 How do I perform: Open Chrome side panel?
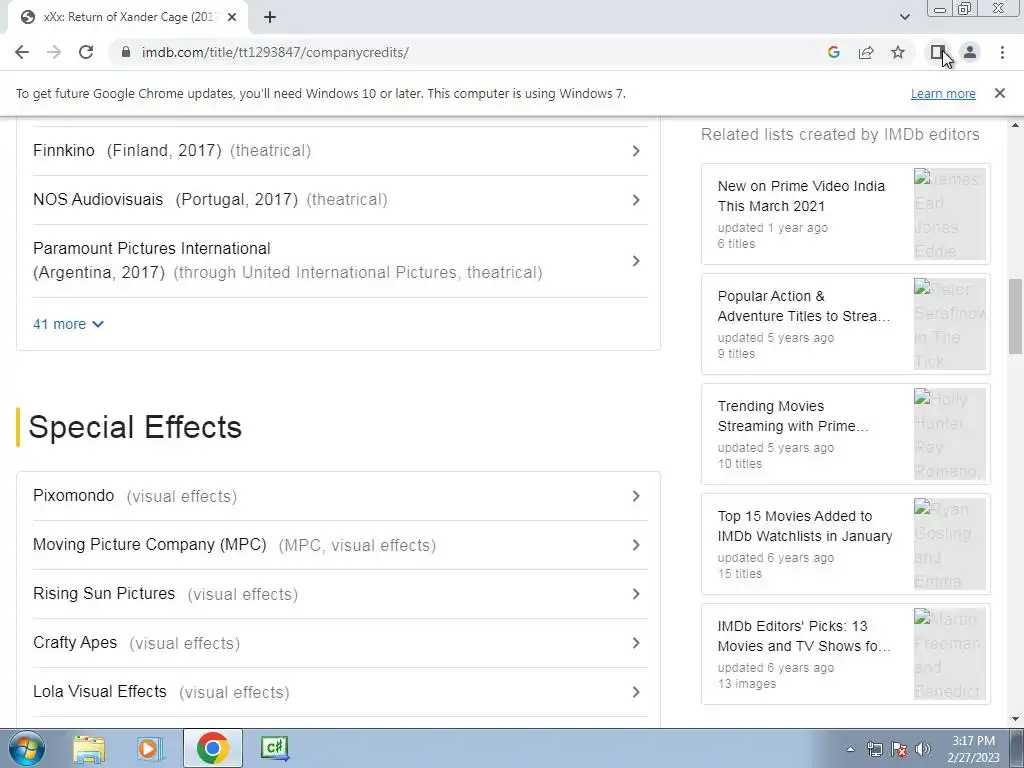point(938,52)
